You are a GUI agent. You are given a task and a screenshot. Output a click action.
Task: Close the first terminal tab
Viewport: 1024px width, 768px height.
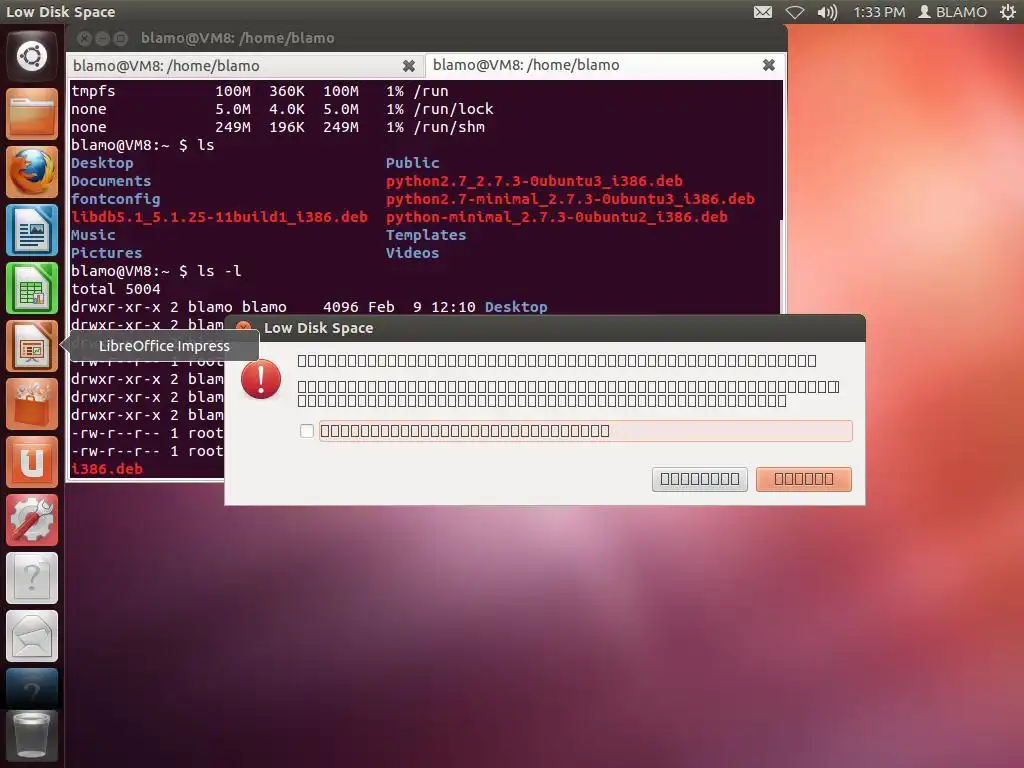coord(409,66)
